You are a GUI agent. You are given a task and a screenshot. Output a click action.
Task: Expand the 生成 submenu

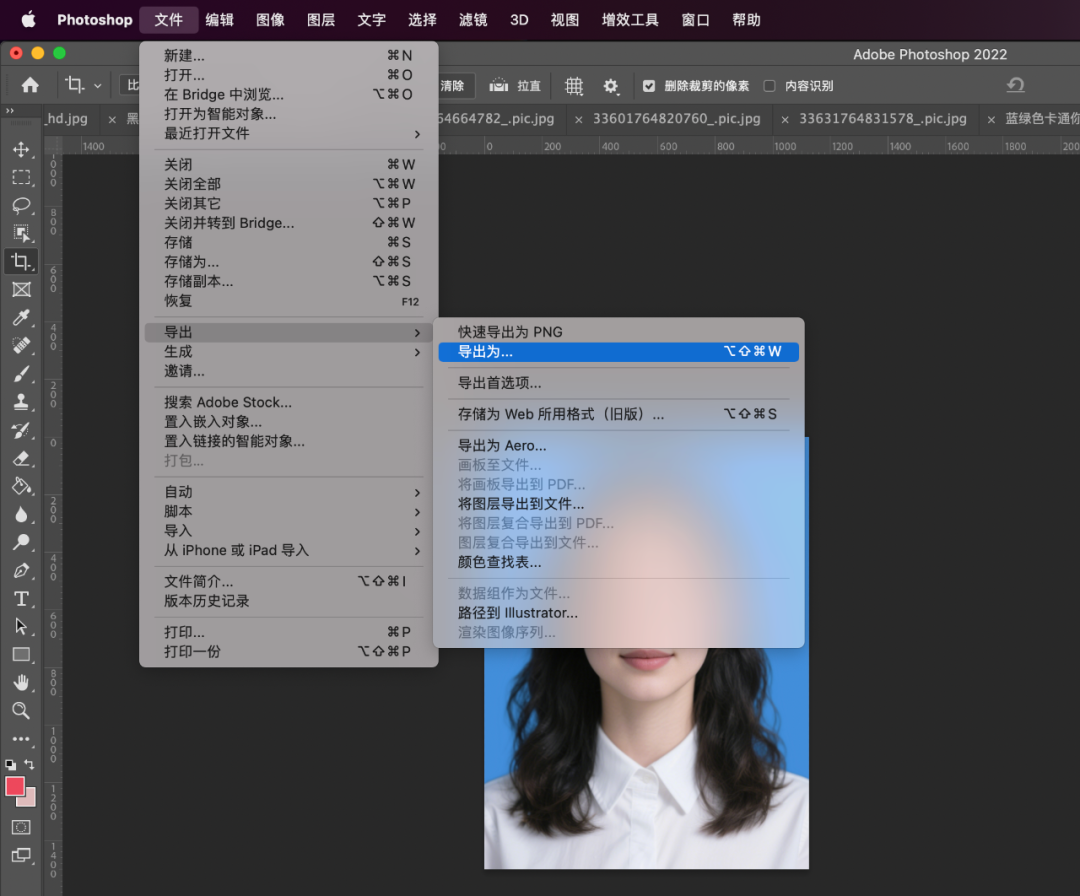(290, 352)
